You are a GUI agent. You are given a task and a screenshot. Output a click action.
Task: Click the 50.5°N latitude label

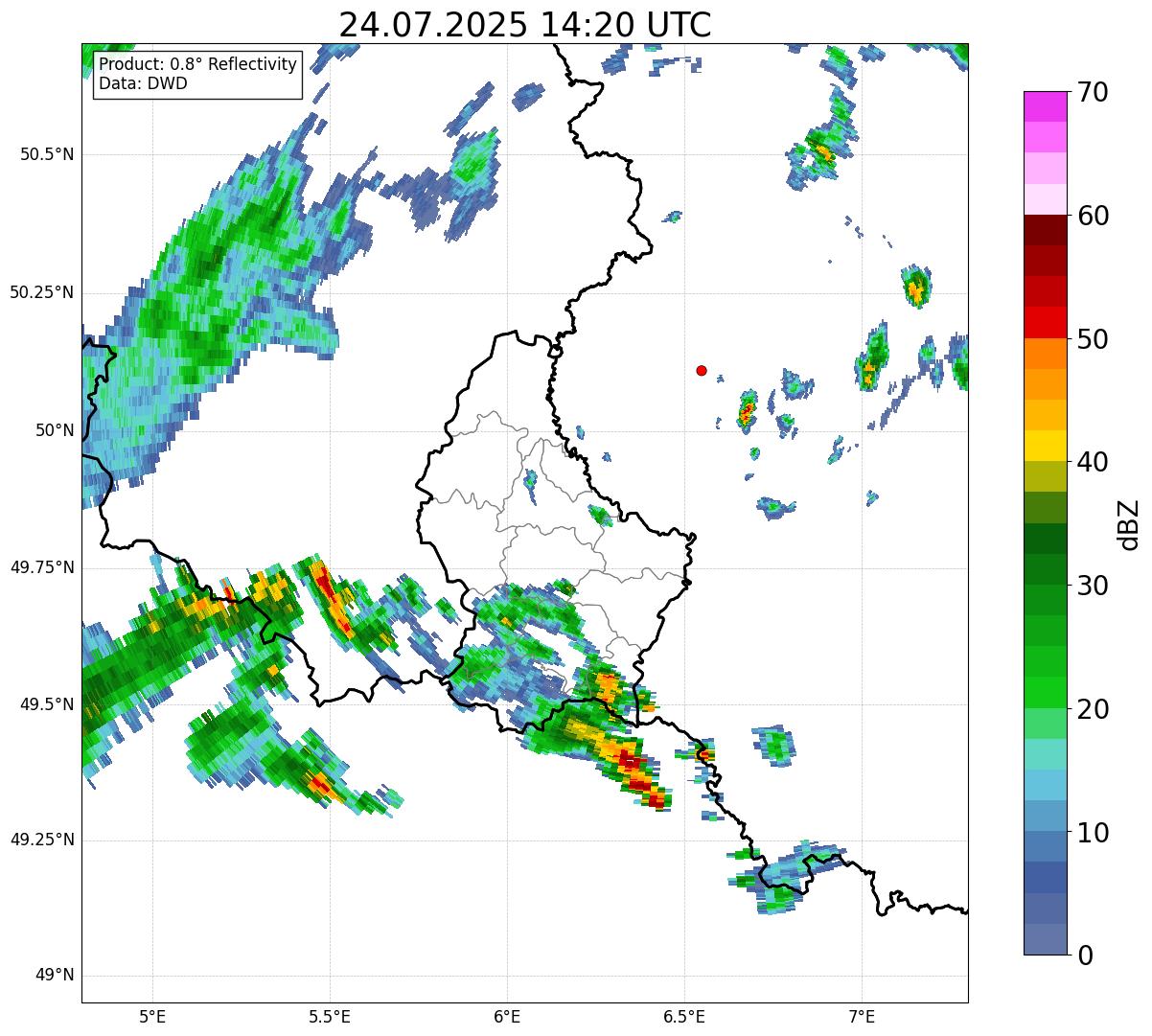click(x=46, y=154)
